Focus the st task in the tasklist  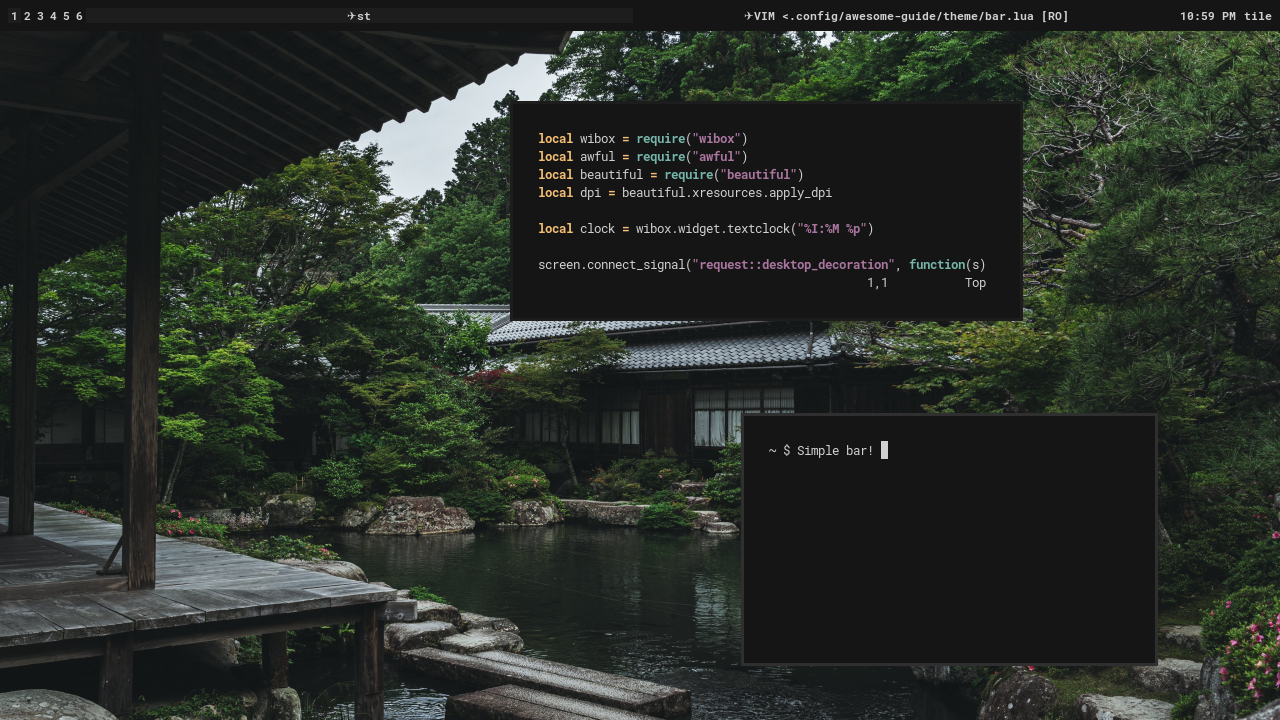[x=364, y=16]
